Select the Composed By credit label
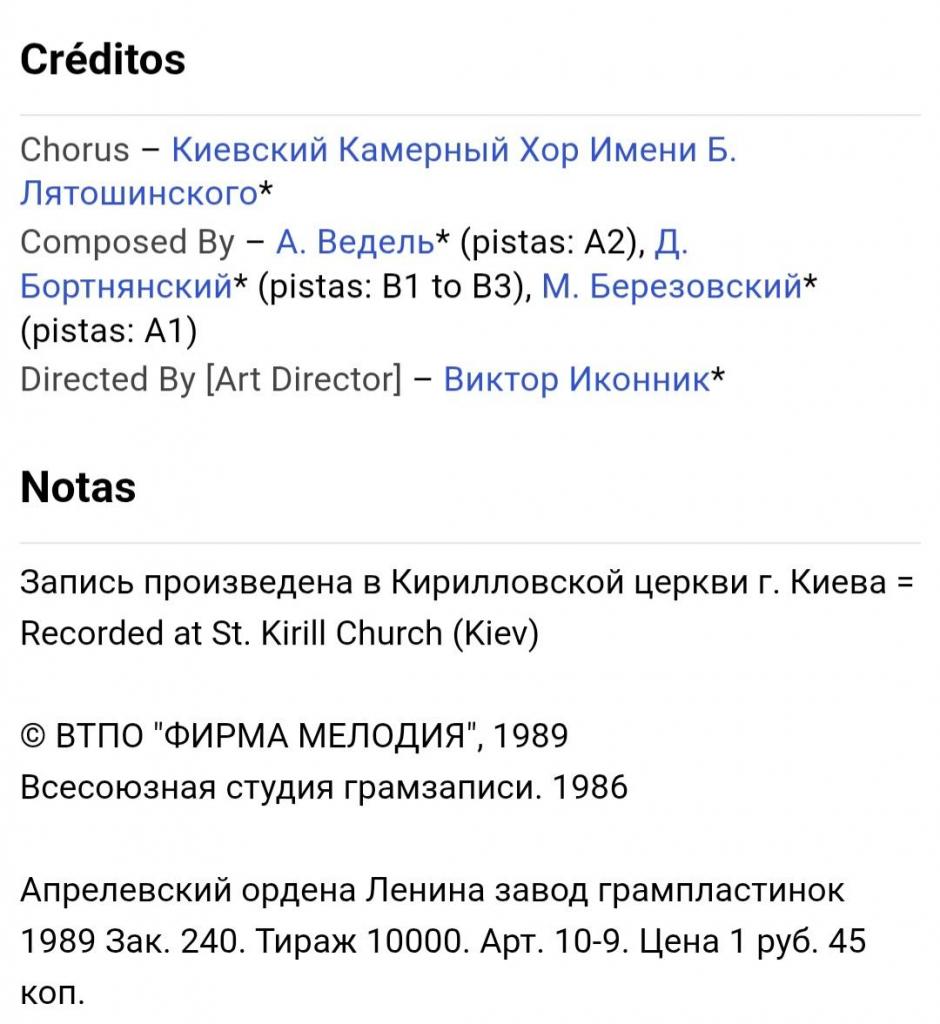 (x=127, y=243)
